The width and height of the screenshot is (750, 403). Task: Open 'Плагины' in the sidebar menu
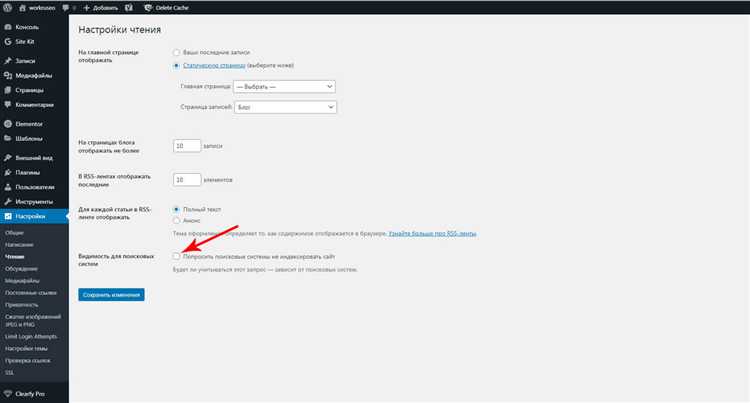(x=27, y=173)
